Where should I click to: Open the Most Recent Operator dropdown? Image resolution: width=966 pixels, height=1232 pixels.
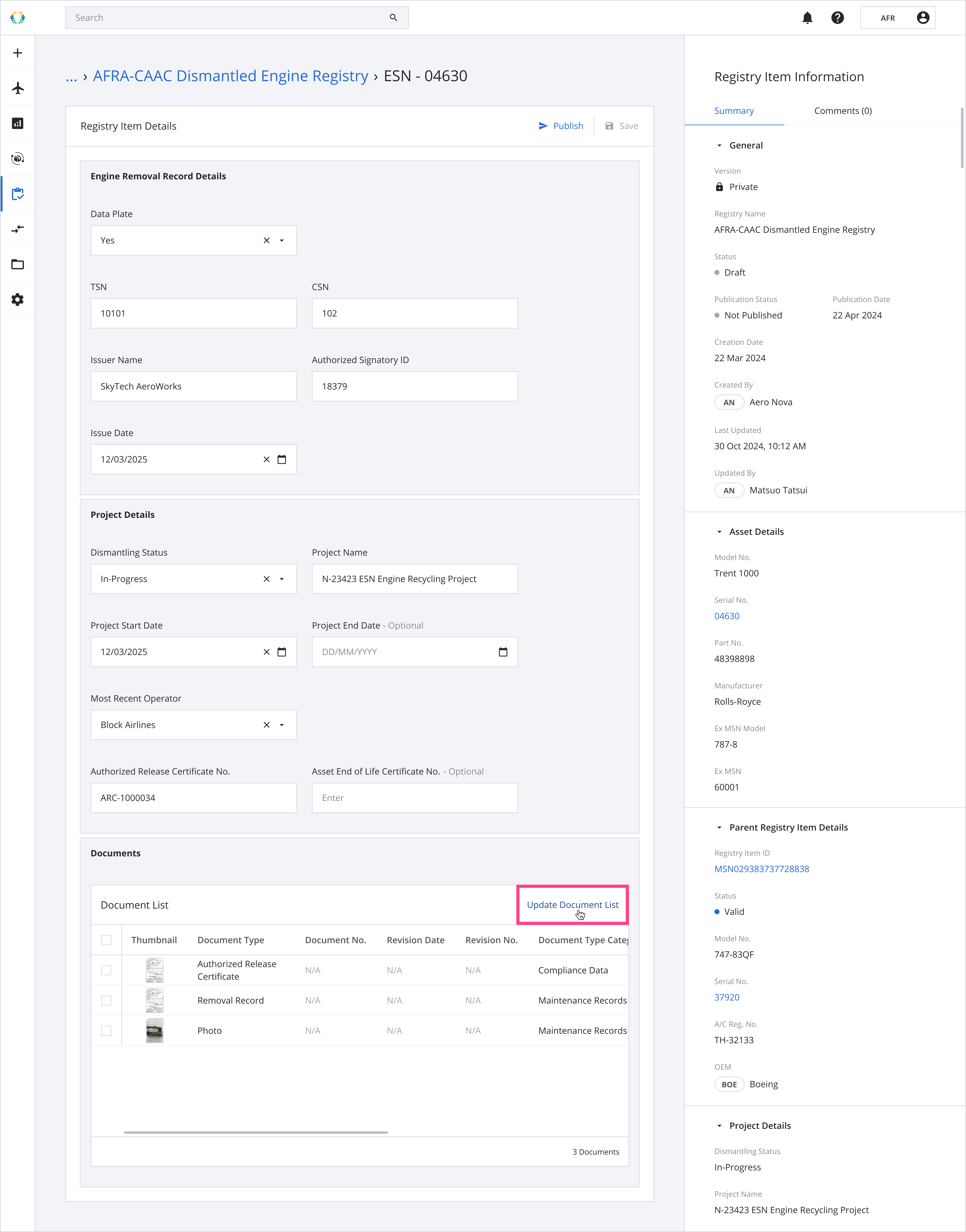tap(282, 725)
